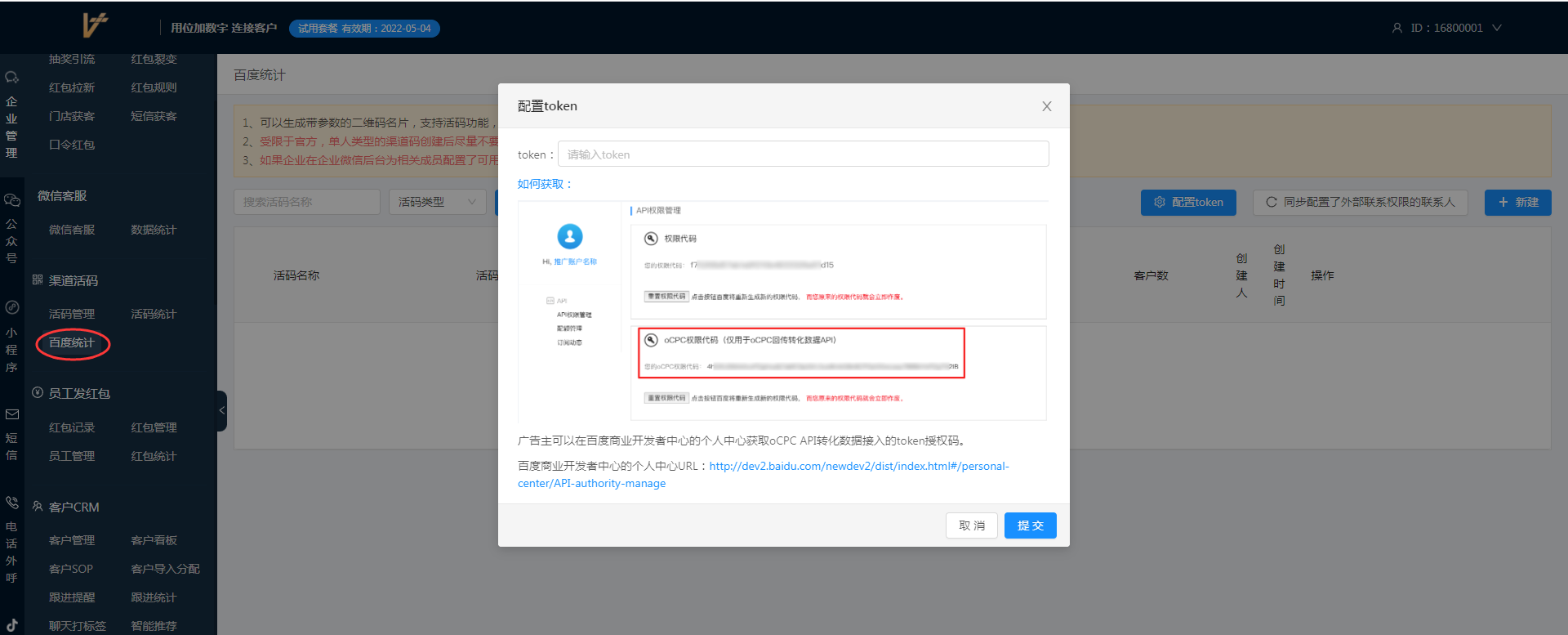Image resolution: width=1568 pixels, height=635 pixels.
Task: Open 客户看板 menu item
Action: (154, 540)
